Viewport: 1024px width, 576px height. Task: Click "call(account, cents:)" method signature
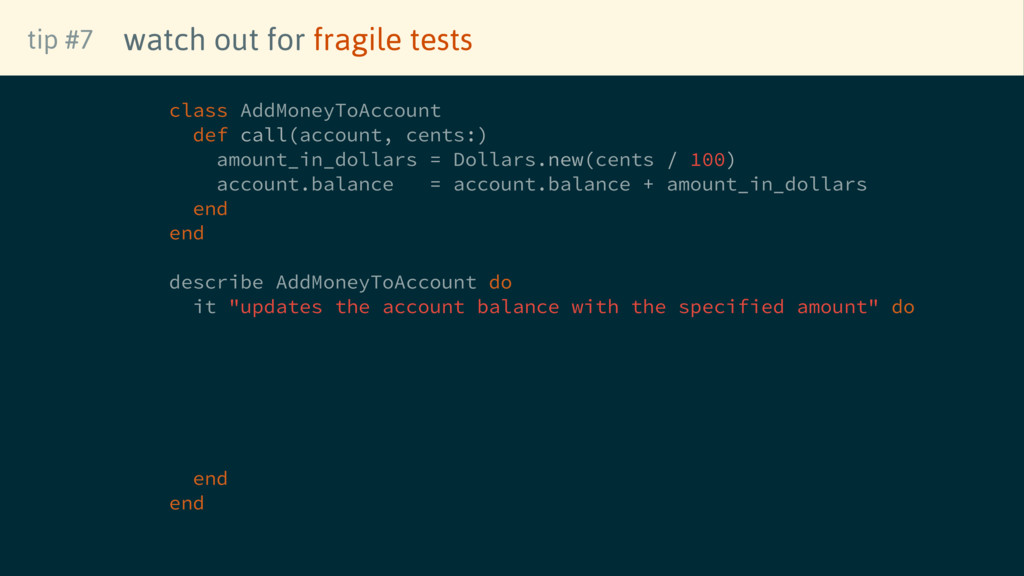(363, 135)
